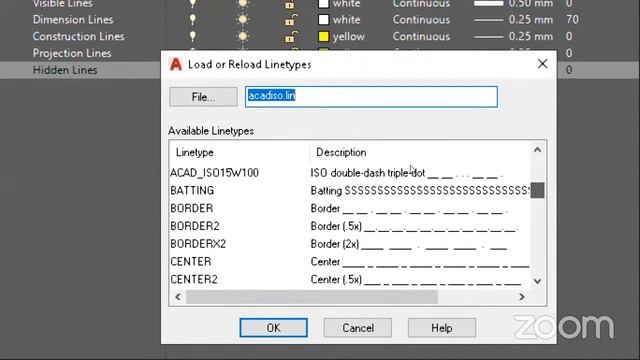This screenshot has width=640, height=360.
Task: Select the BORDER2 linetype row
Action: coord(350,226)
